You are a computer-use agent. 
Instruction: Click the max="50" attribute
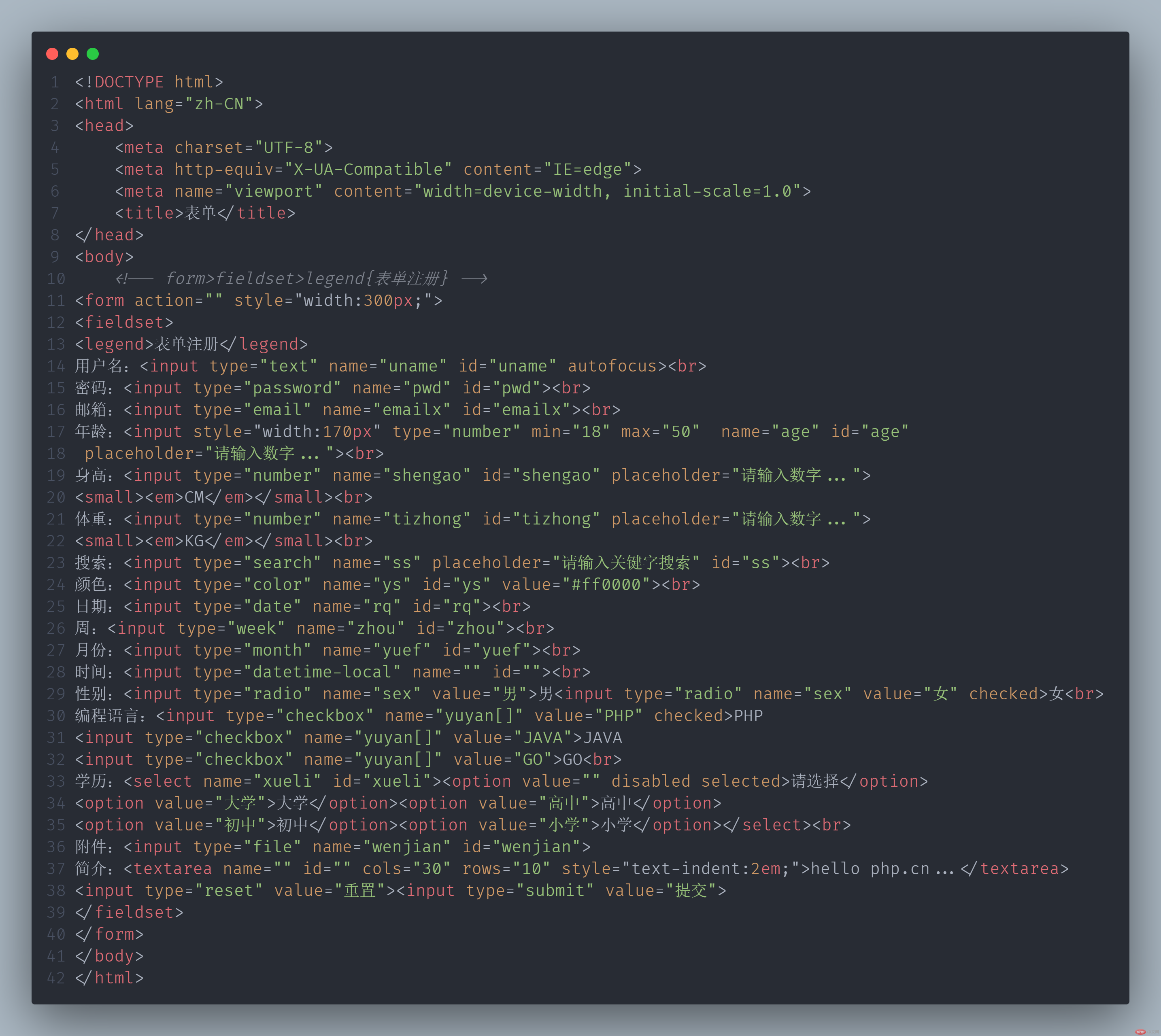[660, 431]
